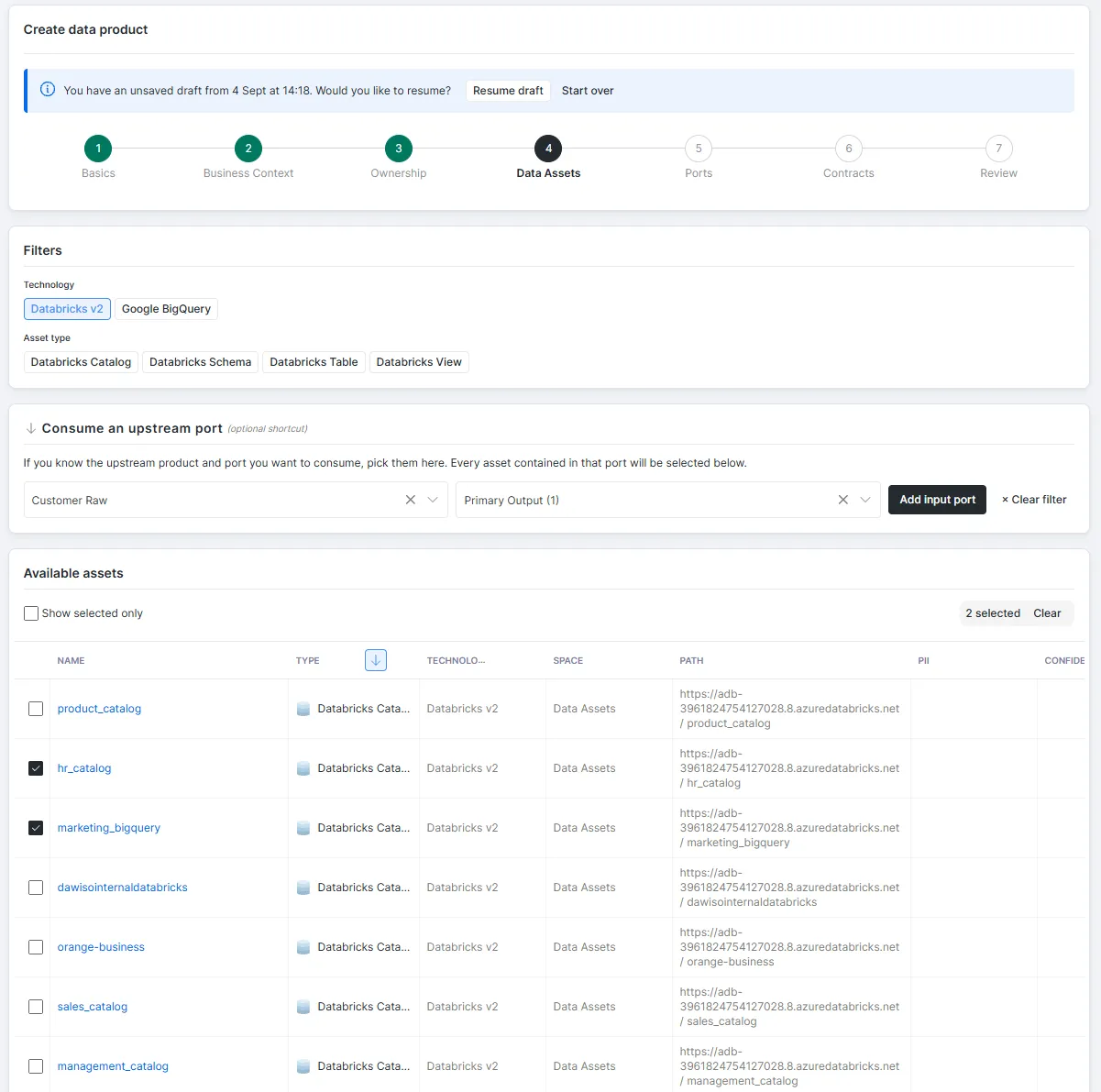The image size is (1101, 1092).
Task: Open the sales_catalog link
Action: 93,1007
